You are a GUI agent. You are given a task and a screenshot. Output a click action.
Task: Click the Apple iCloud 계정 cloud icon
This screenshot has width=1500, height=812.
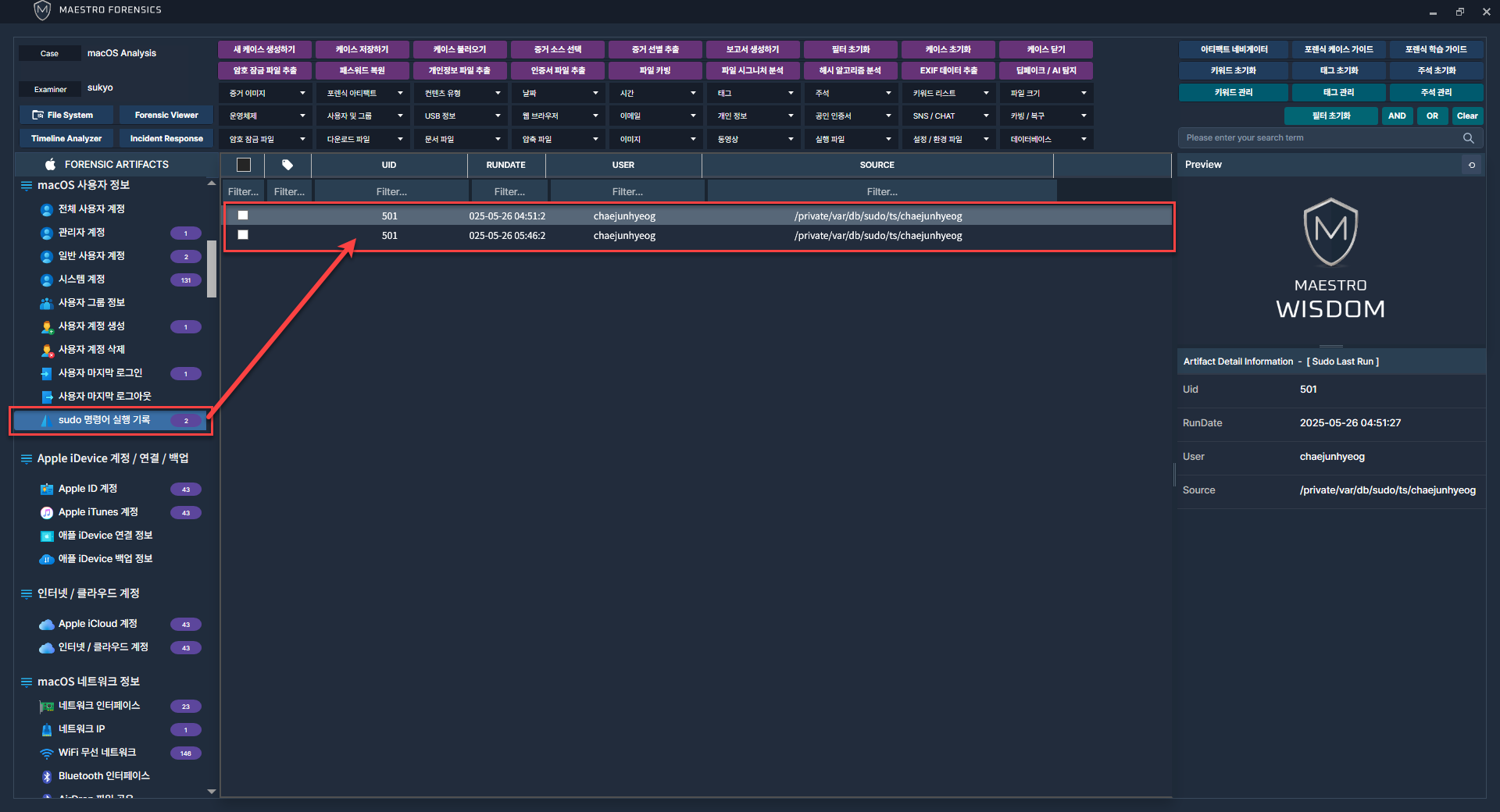coord(46,625)
